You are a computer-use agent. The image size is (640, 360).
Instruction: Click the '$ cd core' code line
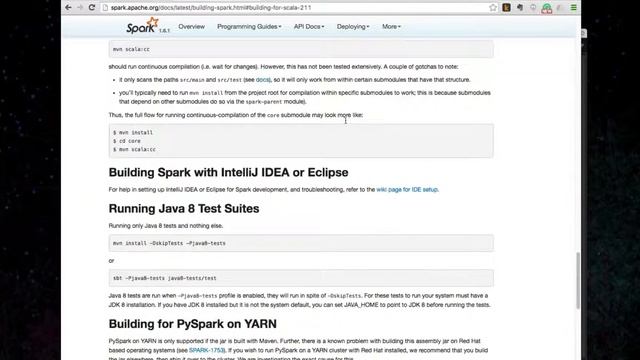point(127,141)
